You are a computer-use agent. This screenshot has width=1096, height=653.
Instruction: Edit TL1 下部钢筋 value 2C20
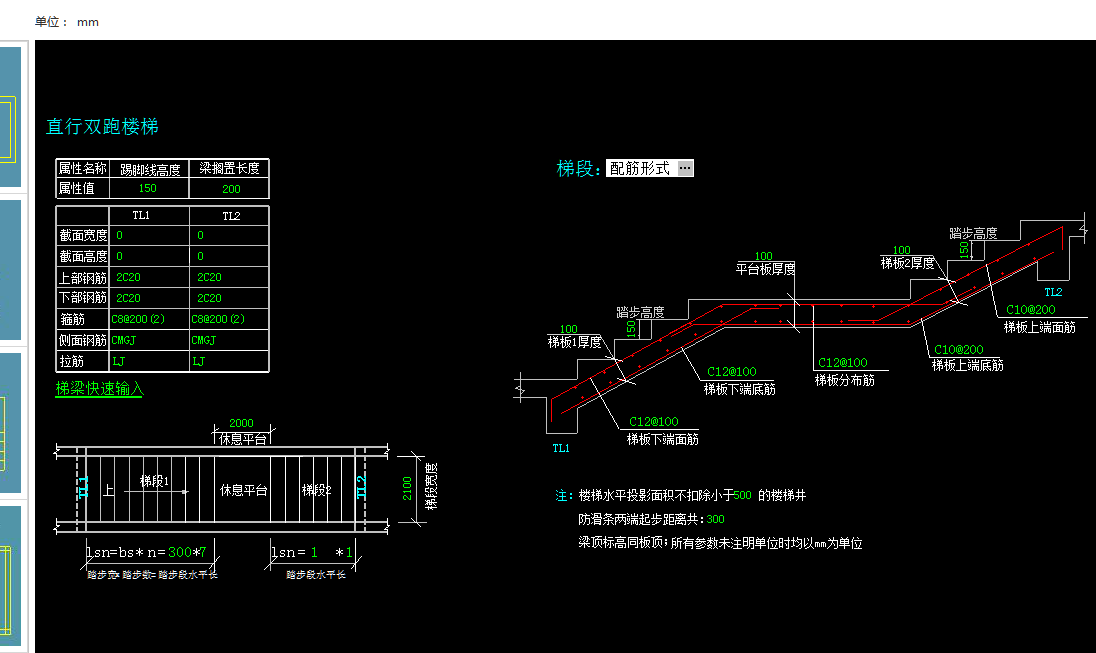pyautogui.click(x=129, y=299)
